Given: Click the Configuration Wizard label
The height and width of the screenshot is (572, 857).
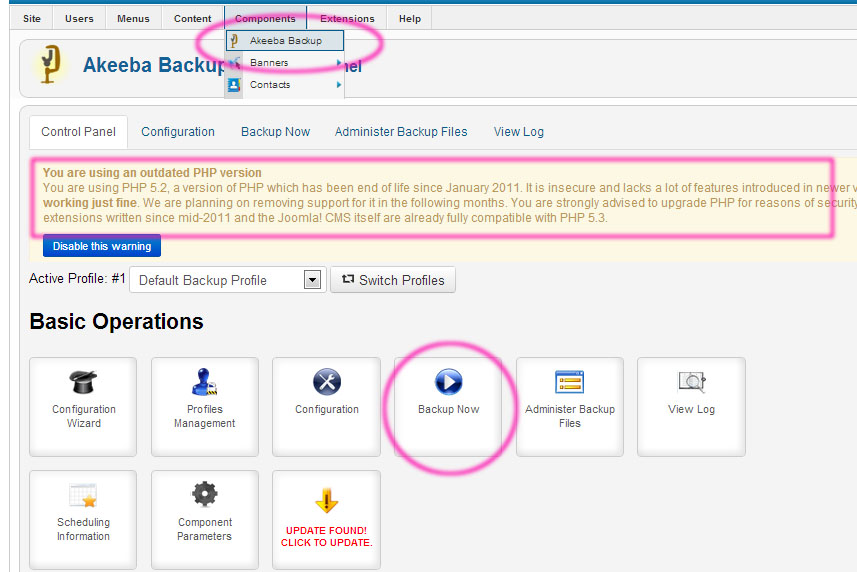Looking at the screenshot, I should coord(84,416).
